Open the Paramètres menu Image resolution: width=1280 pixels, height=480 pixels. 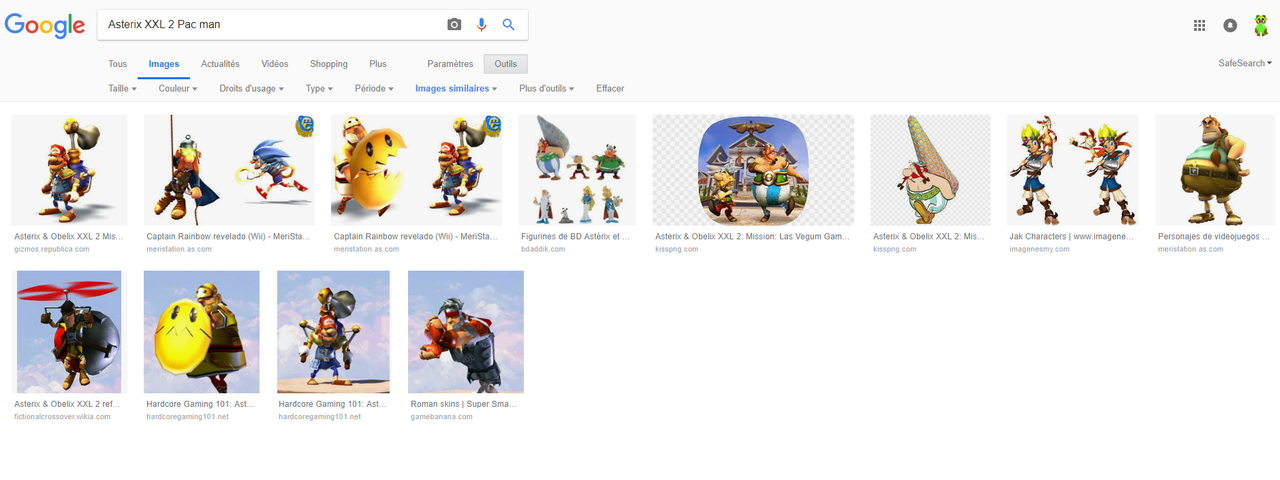[x=450, y=64]
